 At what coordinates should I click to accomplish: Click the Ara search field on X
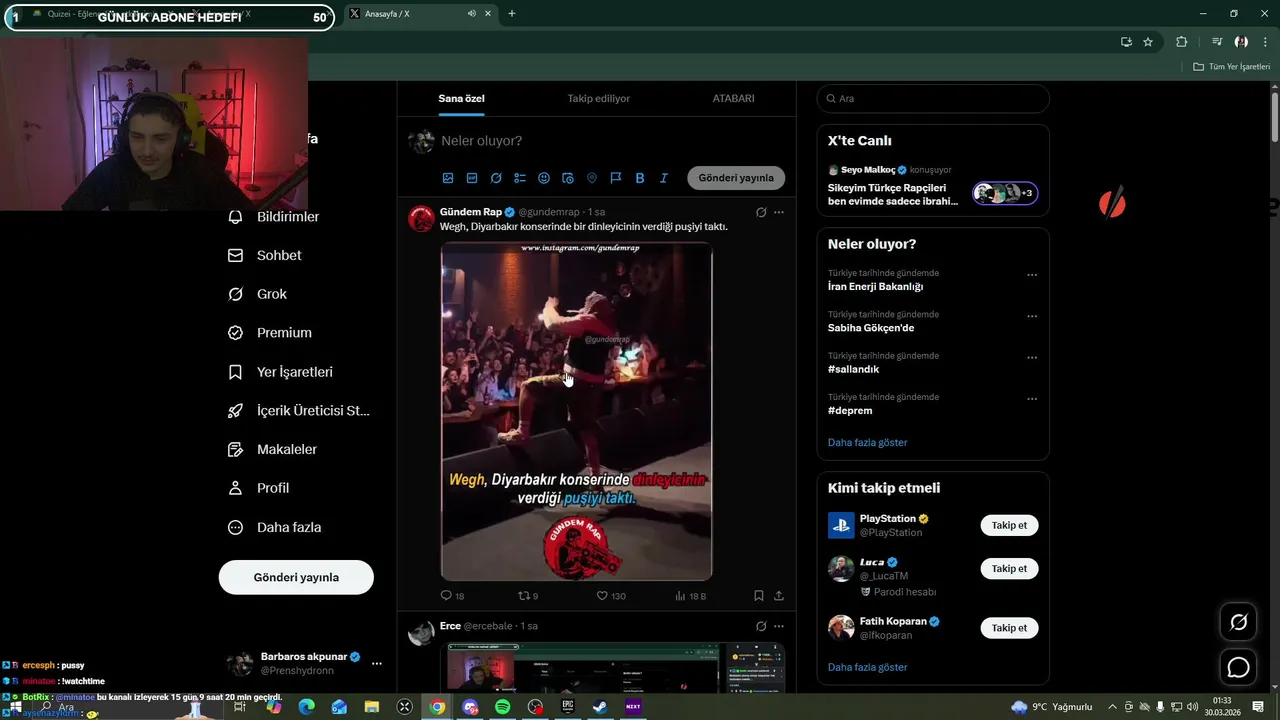click(933, 98)
